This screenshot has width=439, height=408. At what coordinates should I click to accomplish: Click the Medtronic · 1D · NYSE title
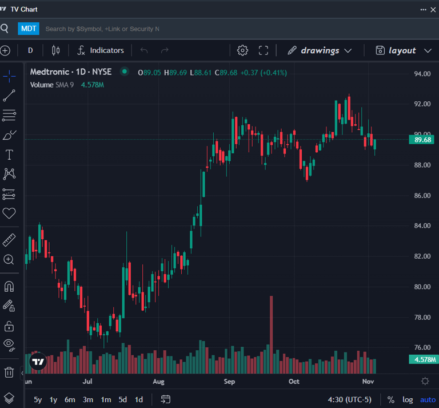click(71, 72)
